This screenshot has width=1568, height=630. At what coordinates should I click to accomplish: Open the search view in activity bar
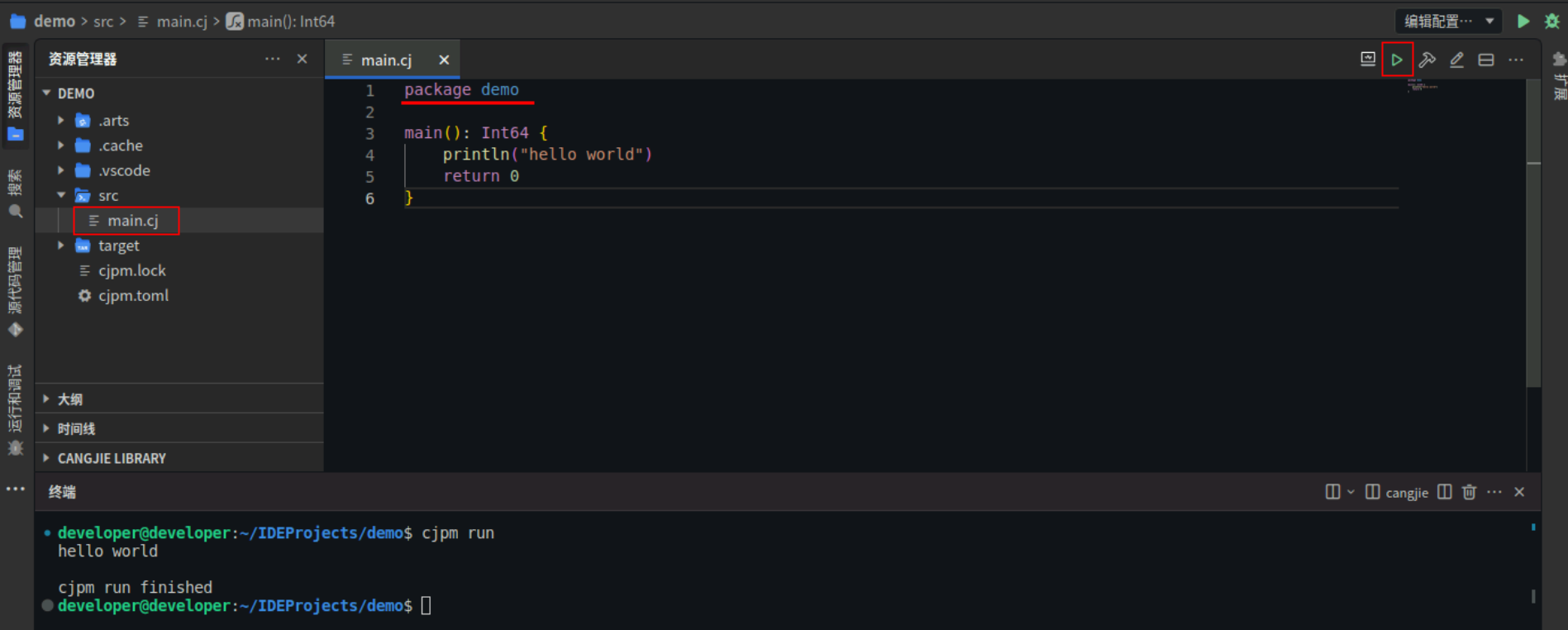(x=15, y=193)
